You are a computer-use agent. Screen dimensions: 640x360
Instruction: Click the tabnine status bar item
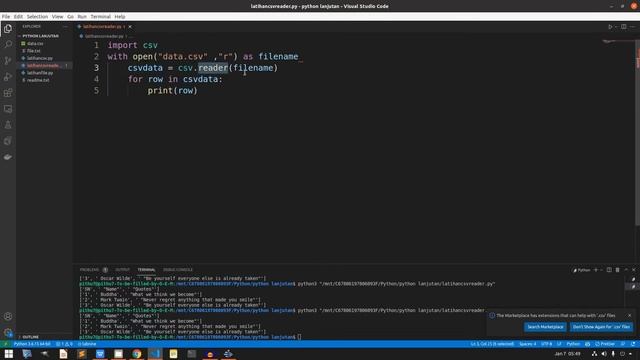pos(87,344)
